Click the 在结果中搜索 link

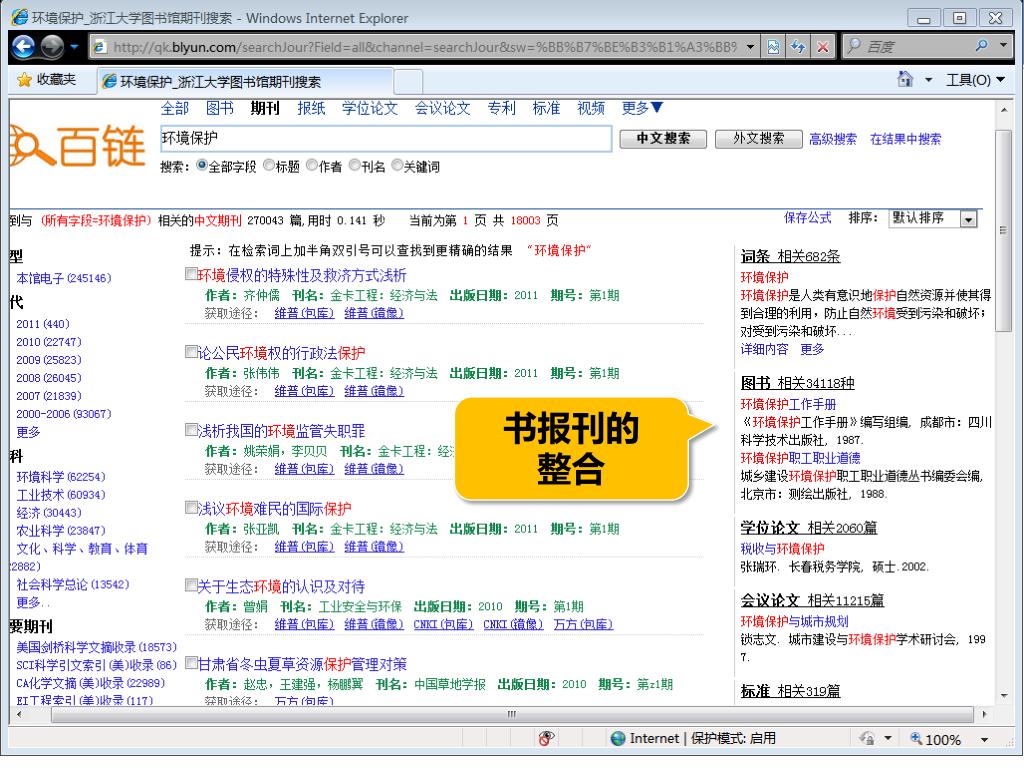coord(906,139)
